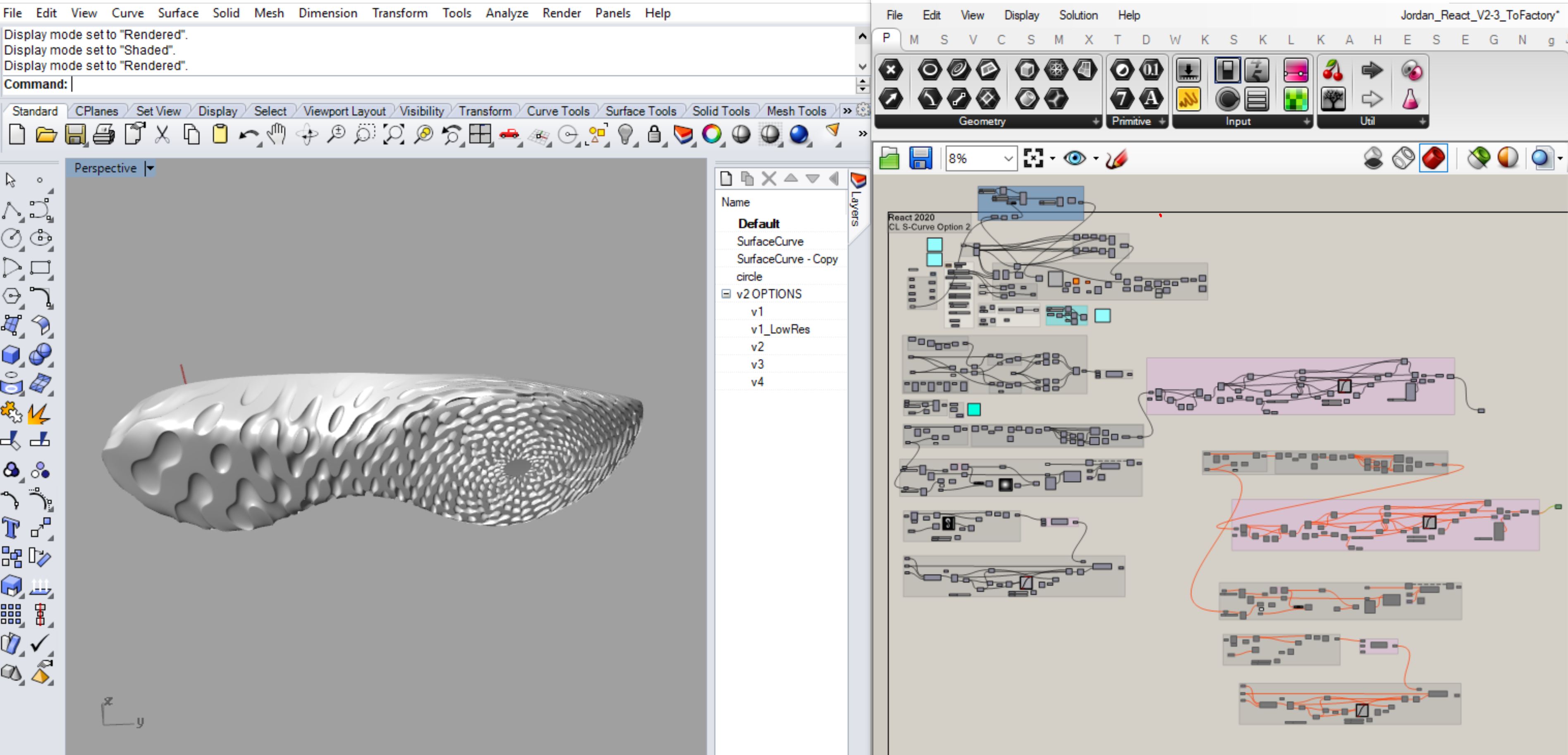Select the Text tool in left sidebar
The height and width of the screenshot is (755, 1568).
(x=11, y=527)
